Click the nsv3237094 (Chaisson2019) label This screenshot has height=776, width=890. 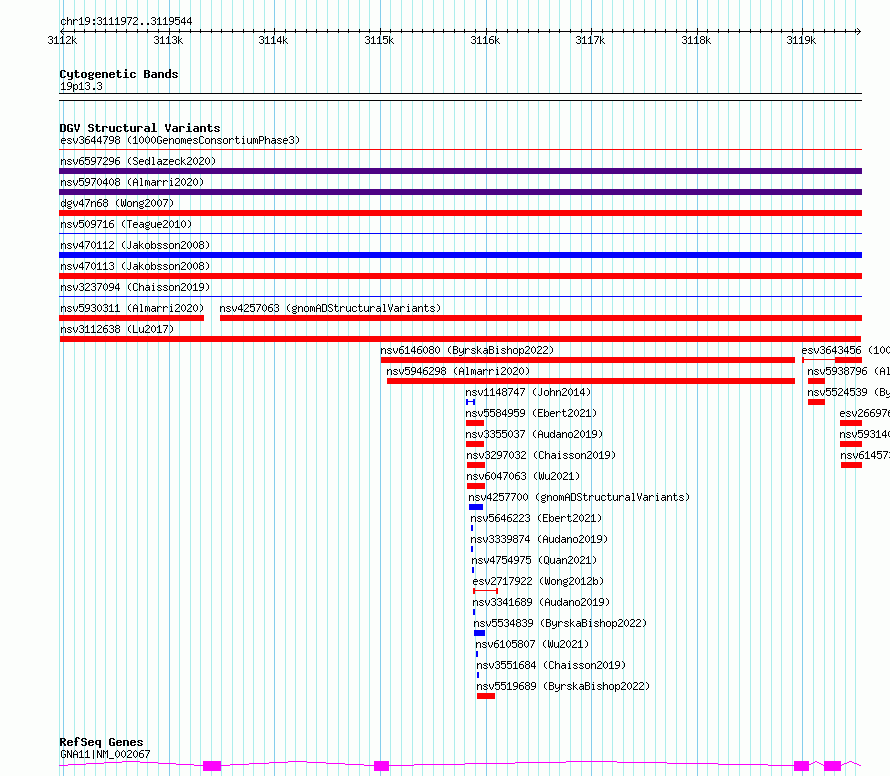135,287
